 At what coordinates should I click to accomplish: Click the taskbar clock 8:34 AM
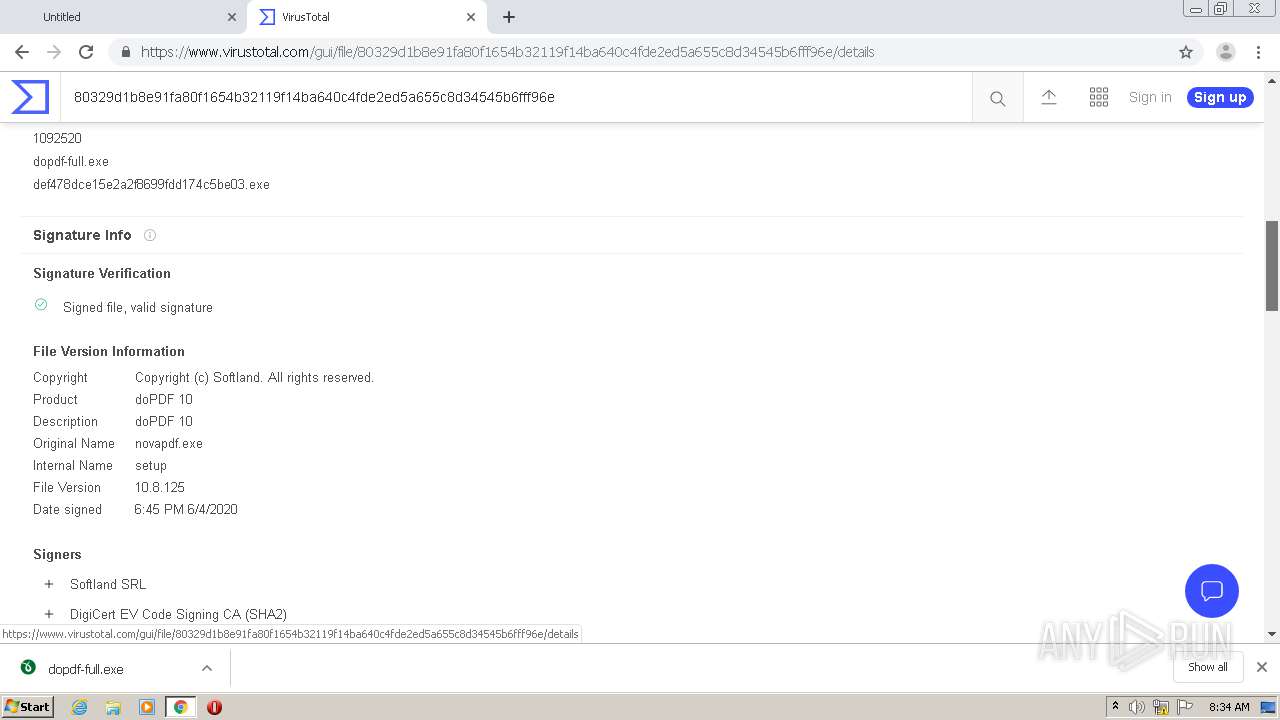point(1229,707)
